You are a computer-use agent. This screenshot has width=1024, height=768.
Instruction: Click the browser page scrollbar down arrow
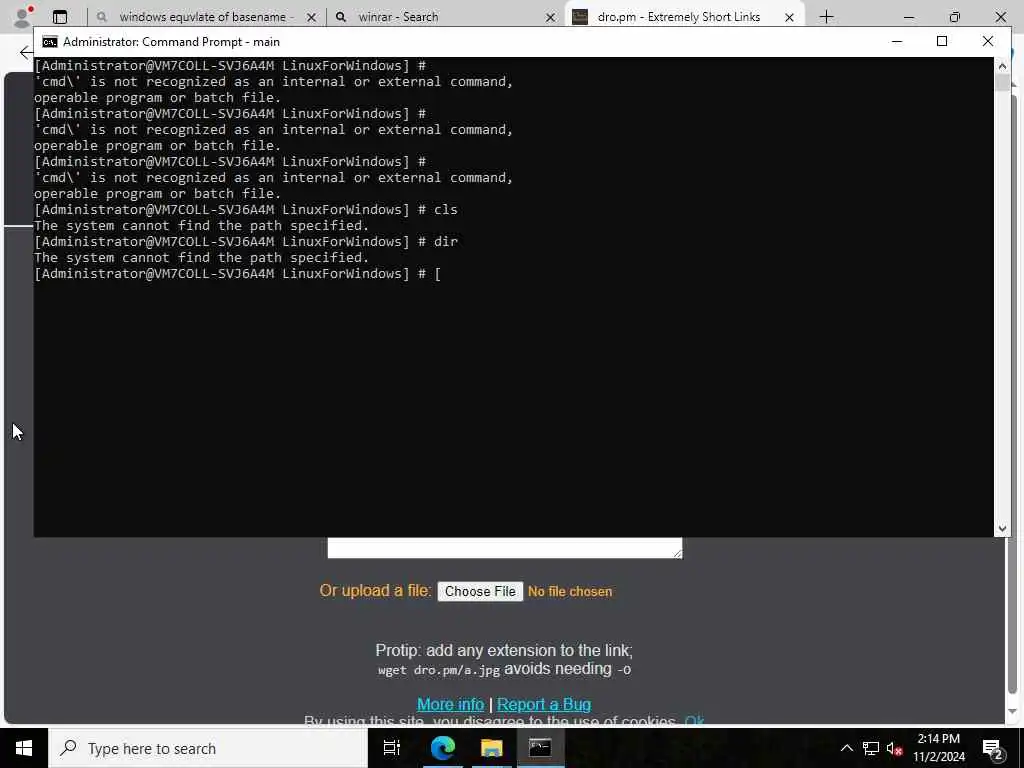[1013, 711]
